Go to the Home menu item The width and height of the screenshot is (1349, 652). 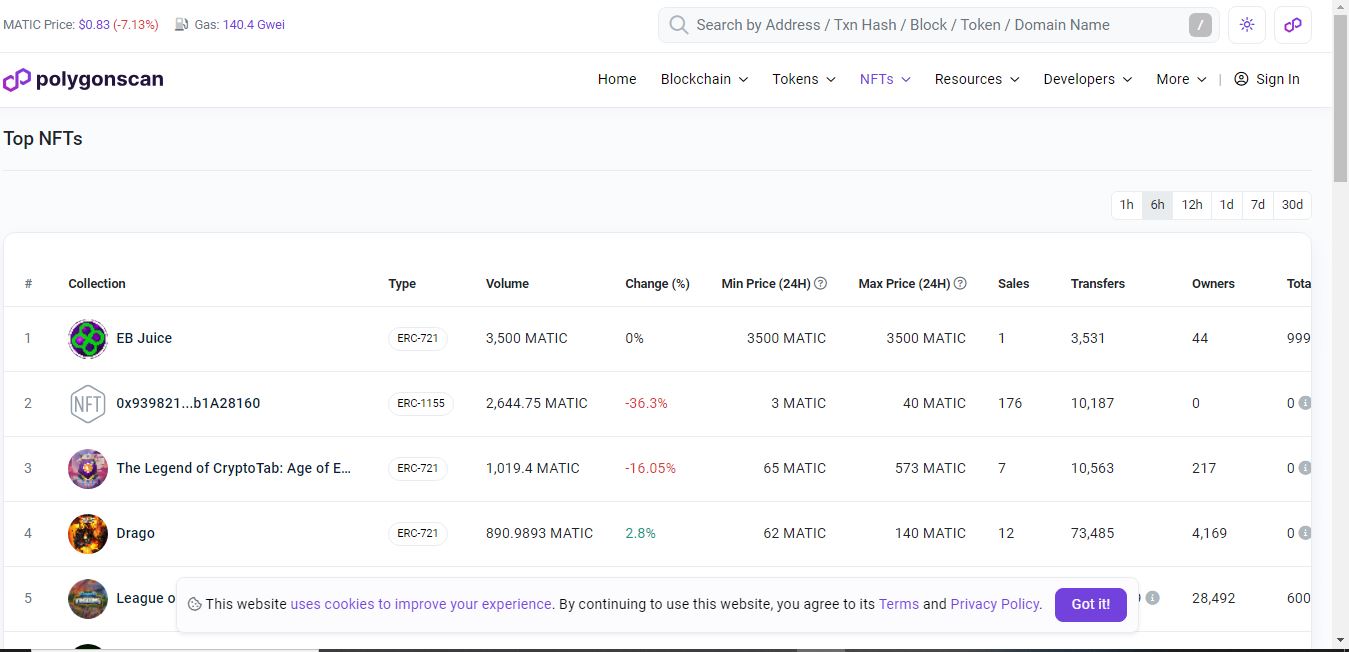click(x=617, y=80)
